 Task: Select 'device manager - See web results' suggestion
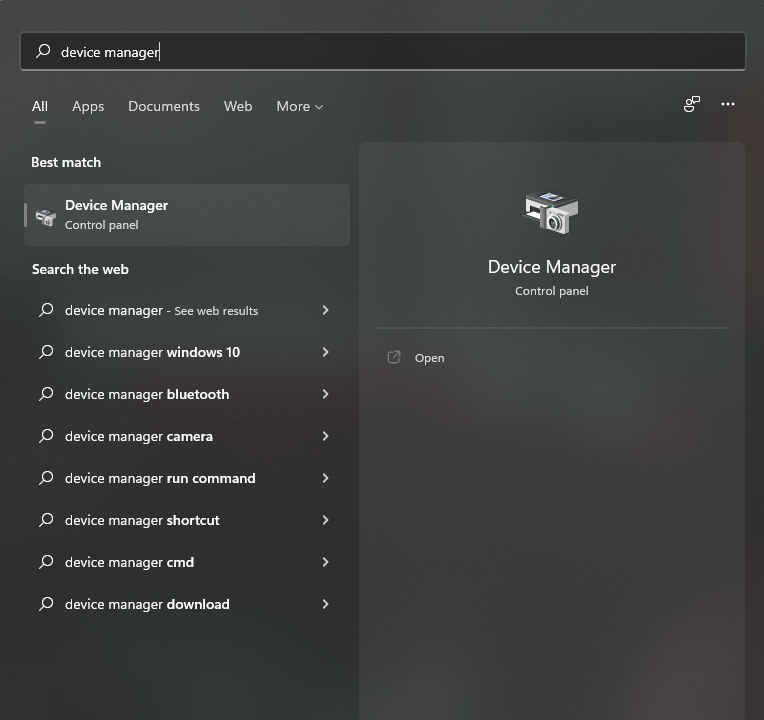click(x=187, y=310)
